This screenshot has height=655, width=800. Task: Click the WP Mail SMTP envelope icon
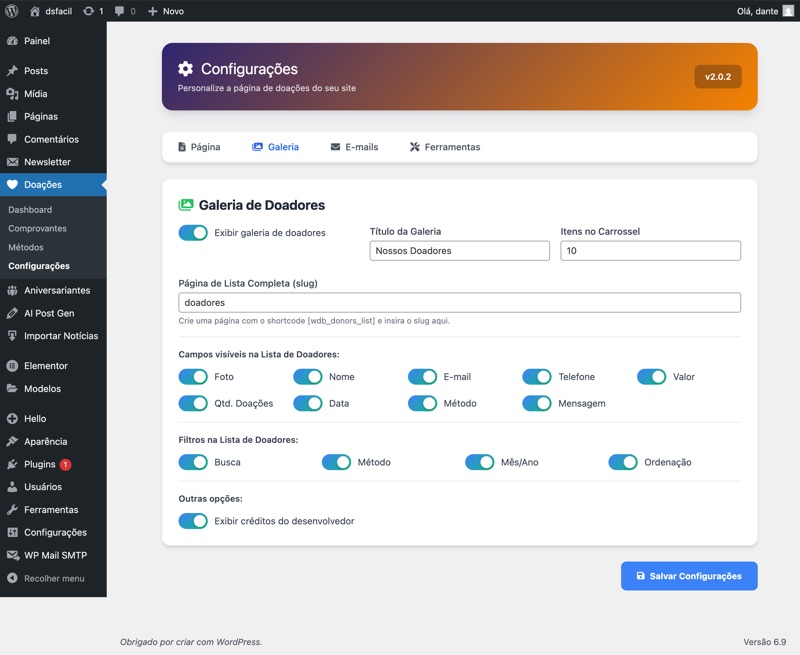click(x=12, y=555)
